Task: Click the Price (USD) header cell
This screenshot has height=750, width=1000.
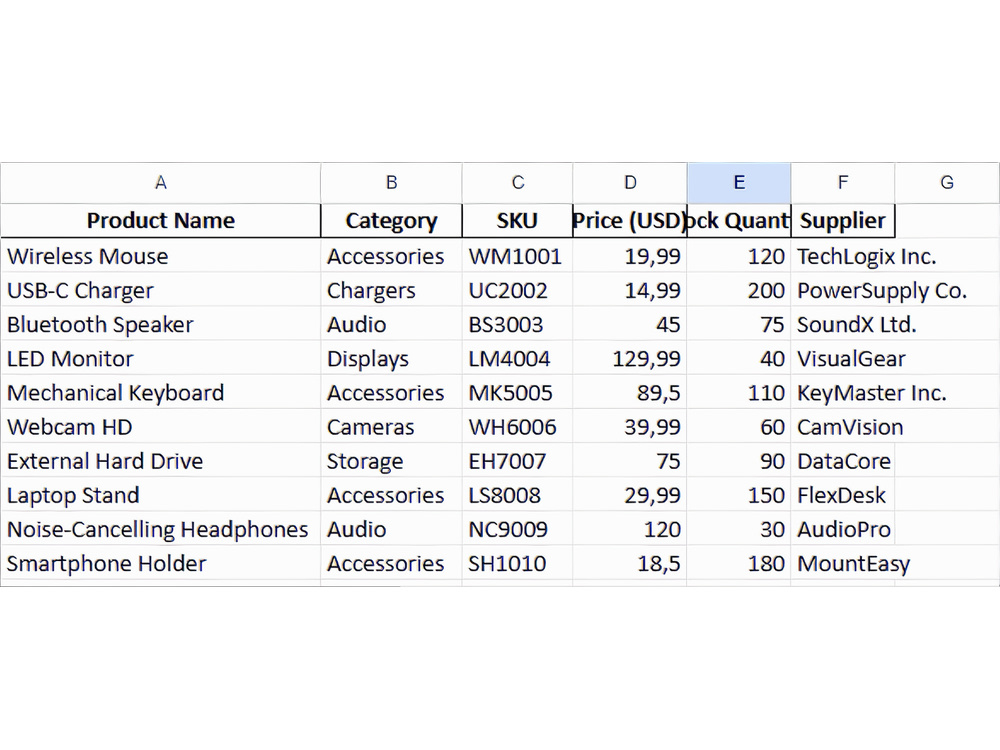Action: (x=630, y=221)
